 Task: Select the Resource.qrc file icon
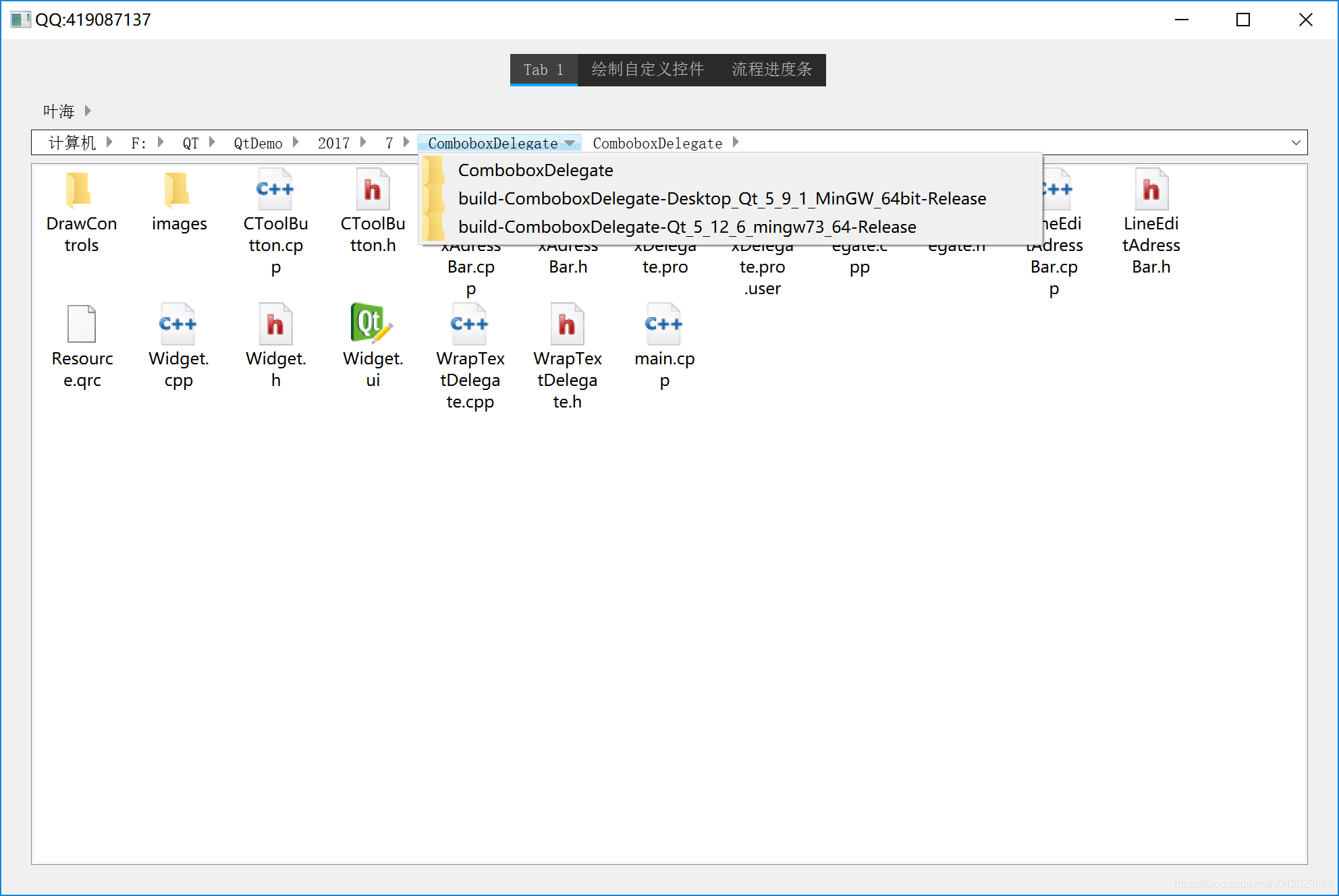[x=82, y=324]
